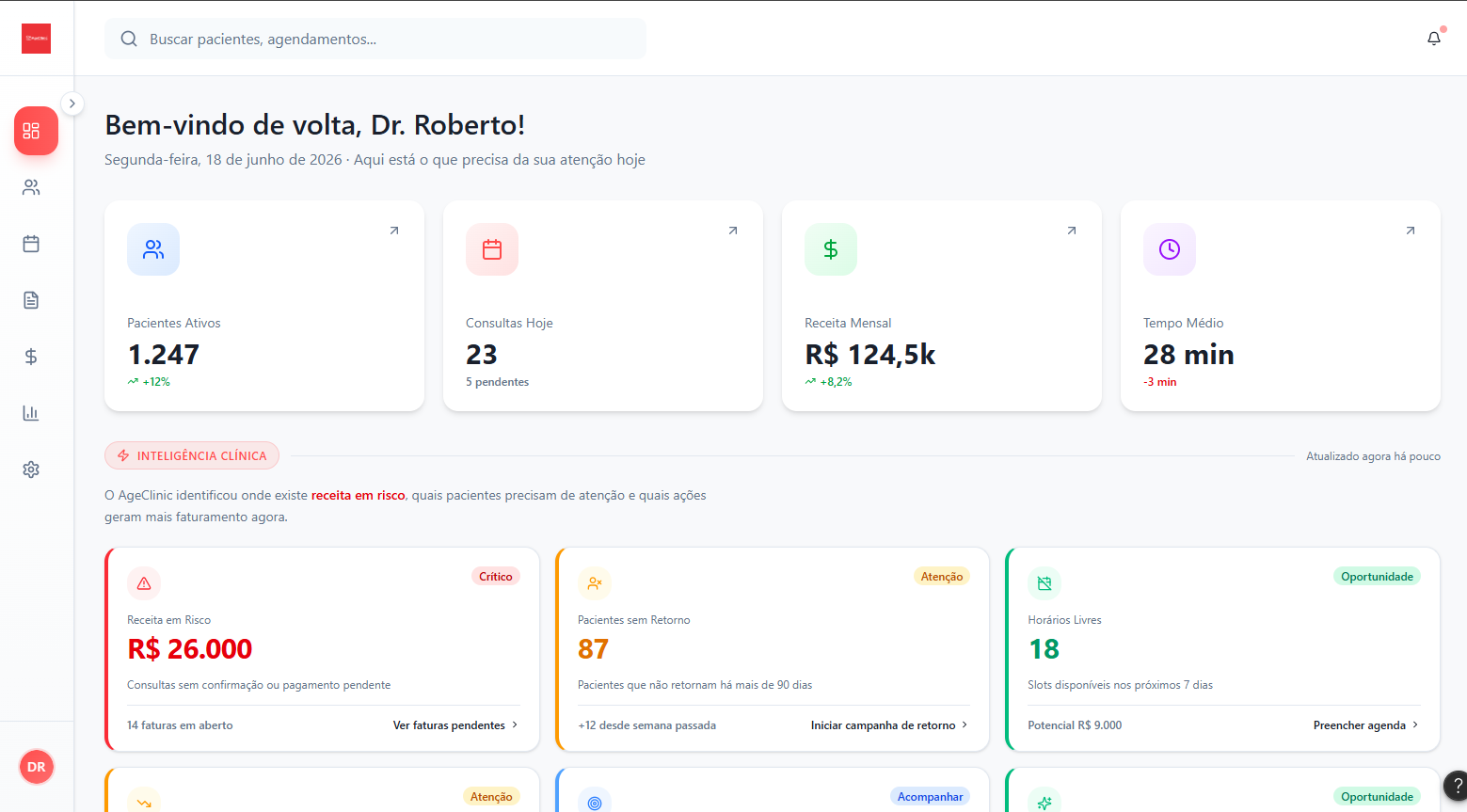The height and width of the screenshot is (812, 1467).
Task: Click Preencher agenda link
Action: pyautogui.click(x=1366, y=725)
